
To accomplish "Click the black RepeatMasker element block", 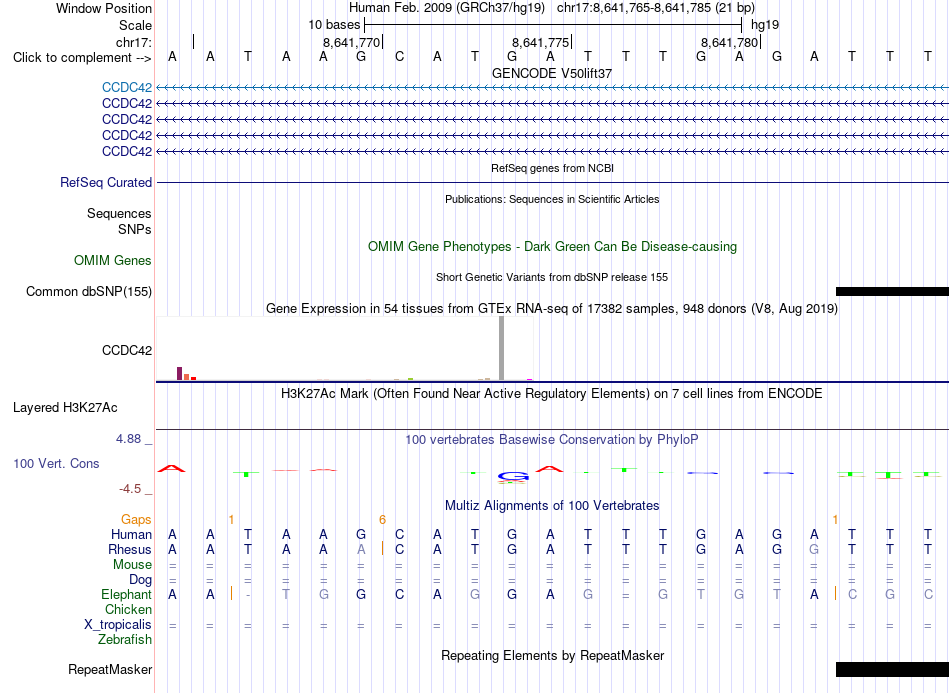I will pos(892,669).
